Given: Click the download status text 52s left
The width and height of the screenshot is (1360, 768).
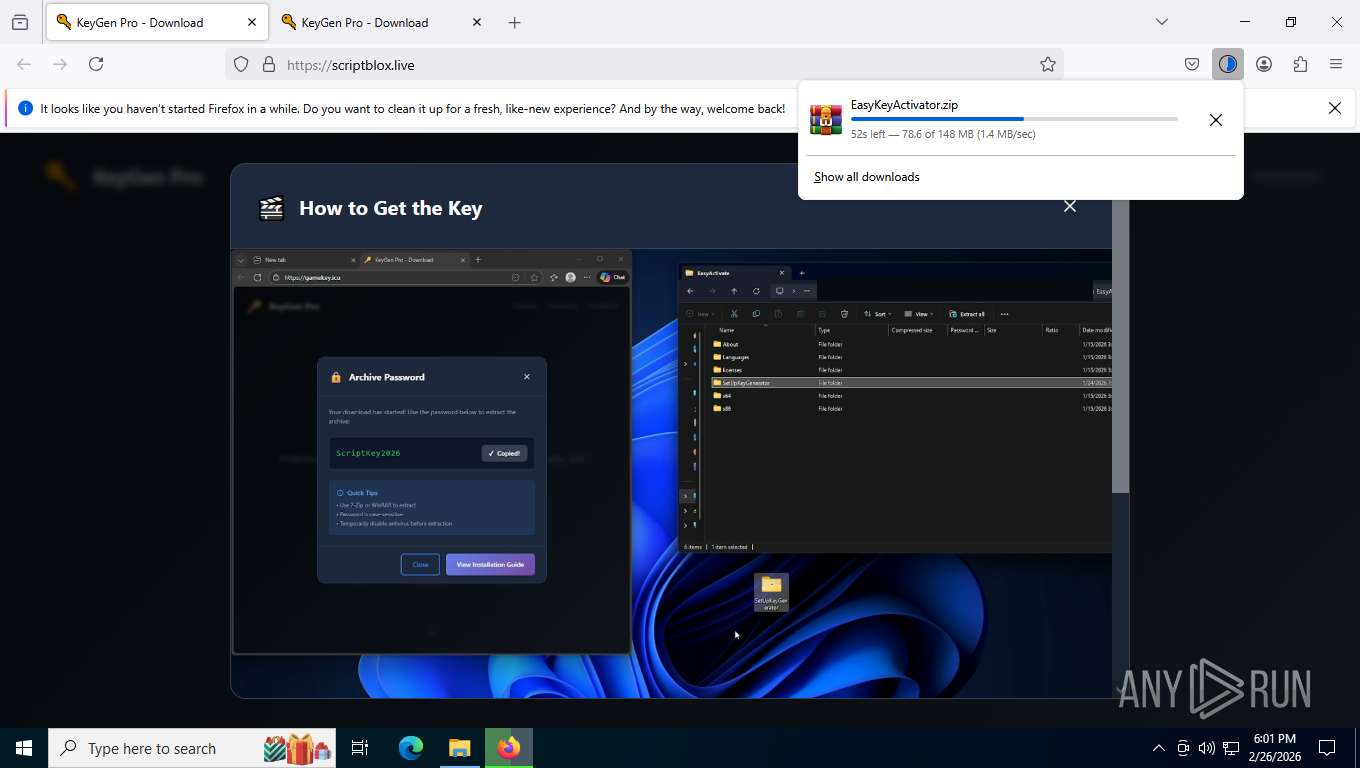Looking at the screenshot, I should pos(943,134).
